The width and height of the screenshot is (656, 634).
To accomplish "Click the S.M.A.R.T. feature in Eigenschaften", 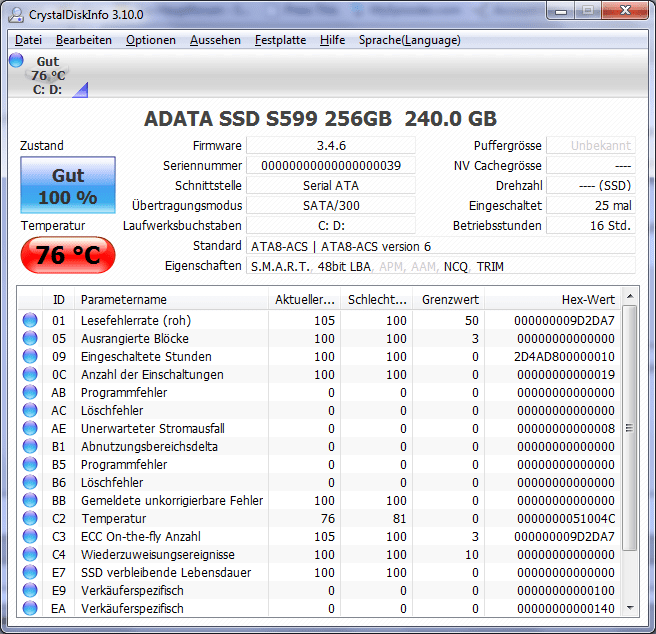I will tap(280, 267).
